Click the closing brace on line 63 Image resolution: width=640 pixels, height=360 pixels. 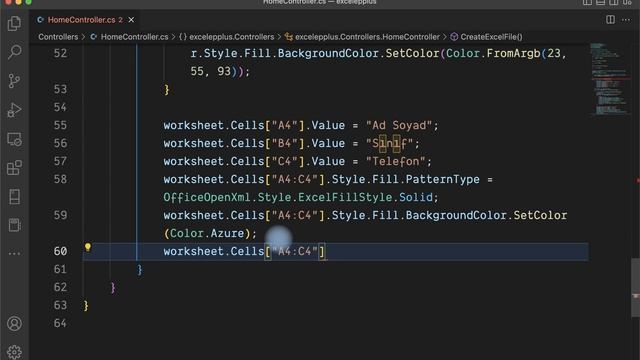tap(86, 305)
